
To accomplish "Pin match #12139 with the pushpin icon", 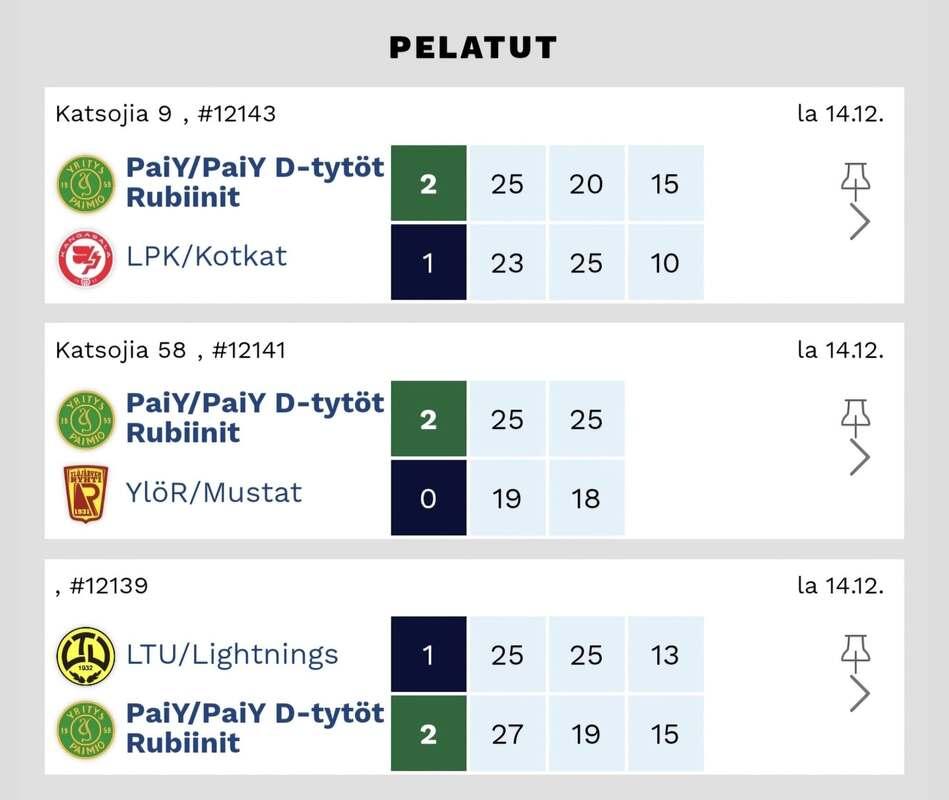I will coord(856,653).
